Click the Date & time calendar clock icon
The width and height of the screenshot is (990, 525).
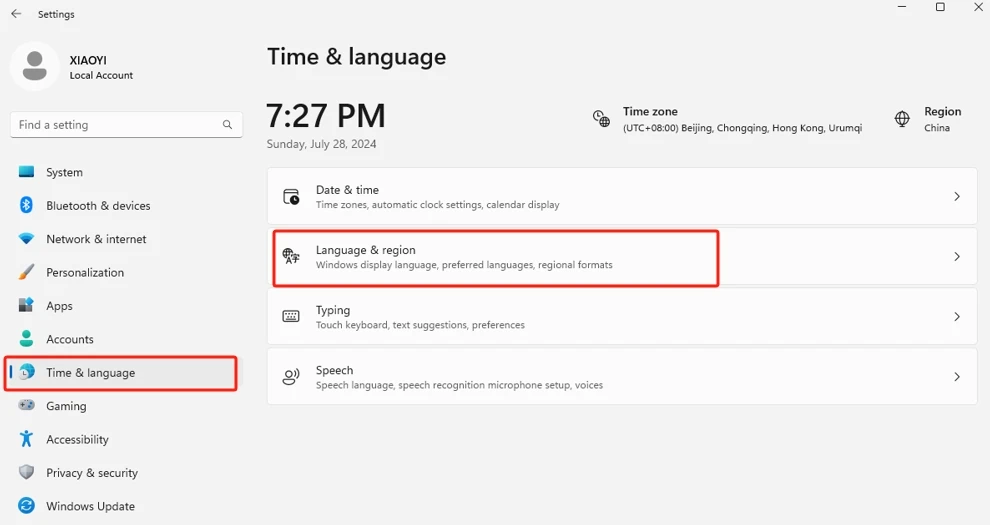[x=291, y=196]
